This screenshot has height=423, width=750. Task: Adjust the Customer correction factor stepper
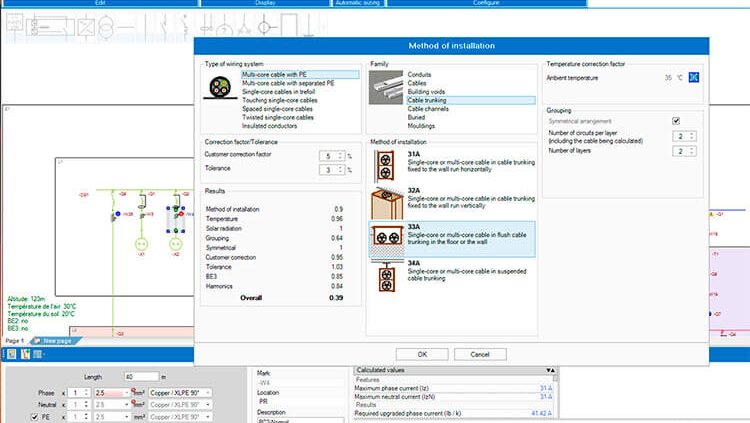341,156
